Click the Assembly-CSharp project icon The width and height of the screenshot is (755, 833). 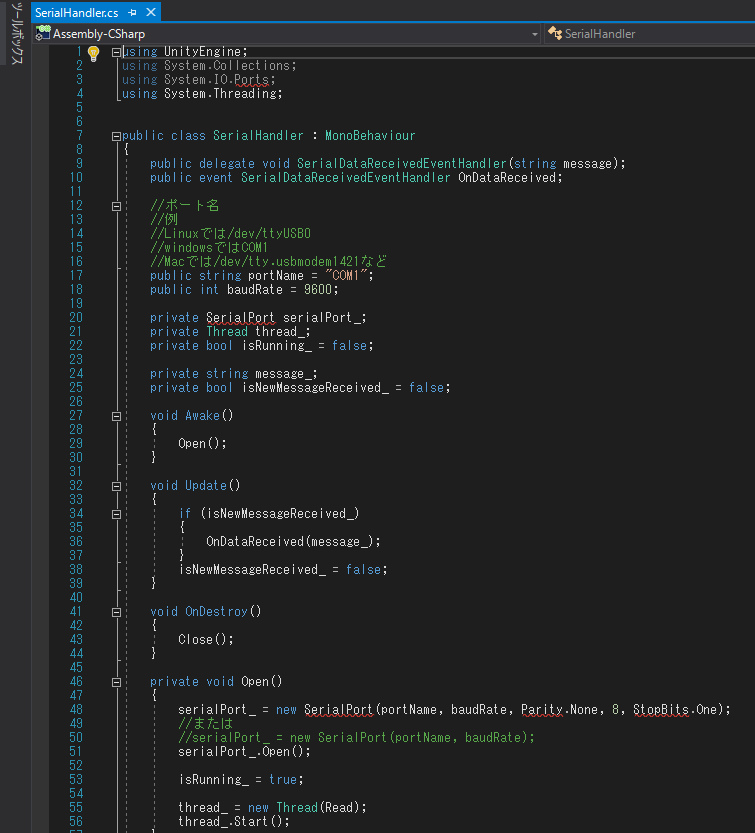[43, 33]
